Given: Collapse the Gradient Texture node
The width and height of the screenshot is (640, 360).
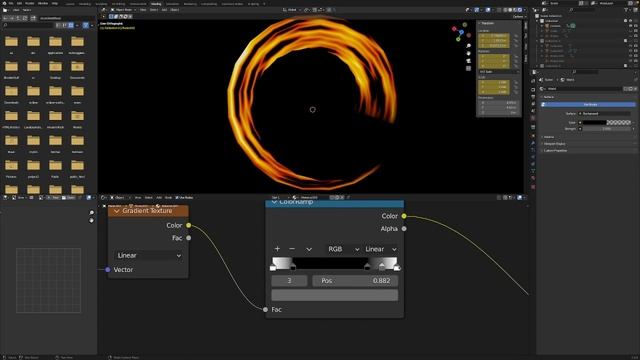Looking at the screenshot, I should 117,211.
